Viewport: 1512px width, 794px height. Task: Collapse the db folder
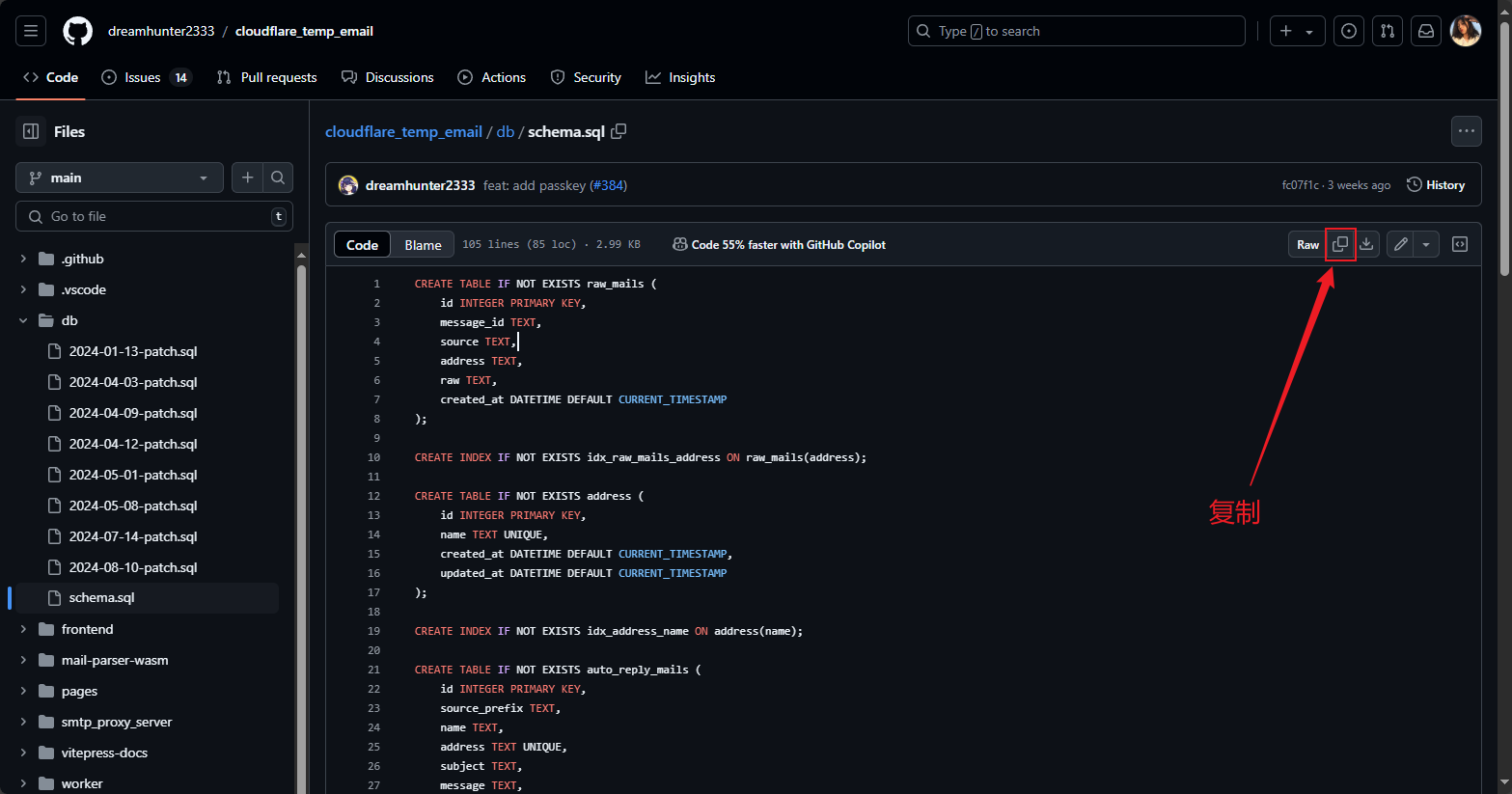[23, 320]
